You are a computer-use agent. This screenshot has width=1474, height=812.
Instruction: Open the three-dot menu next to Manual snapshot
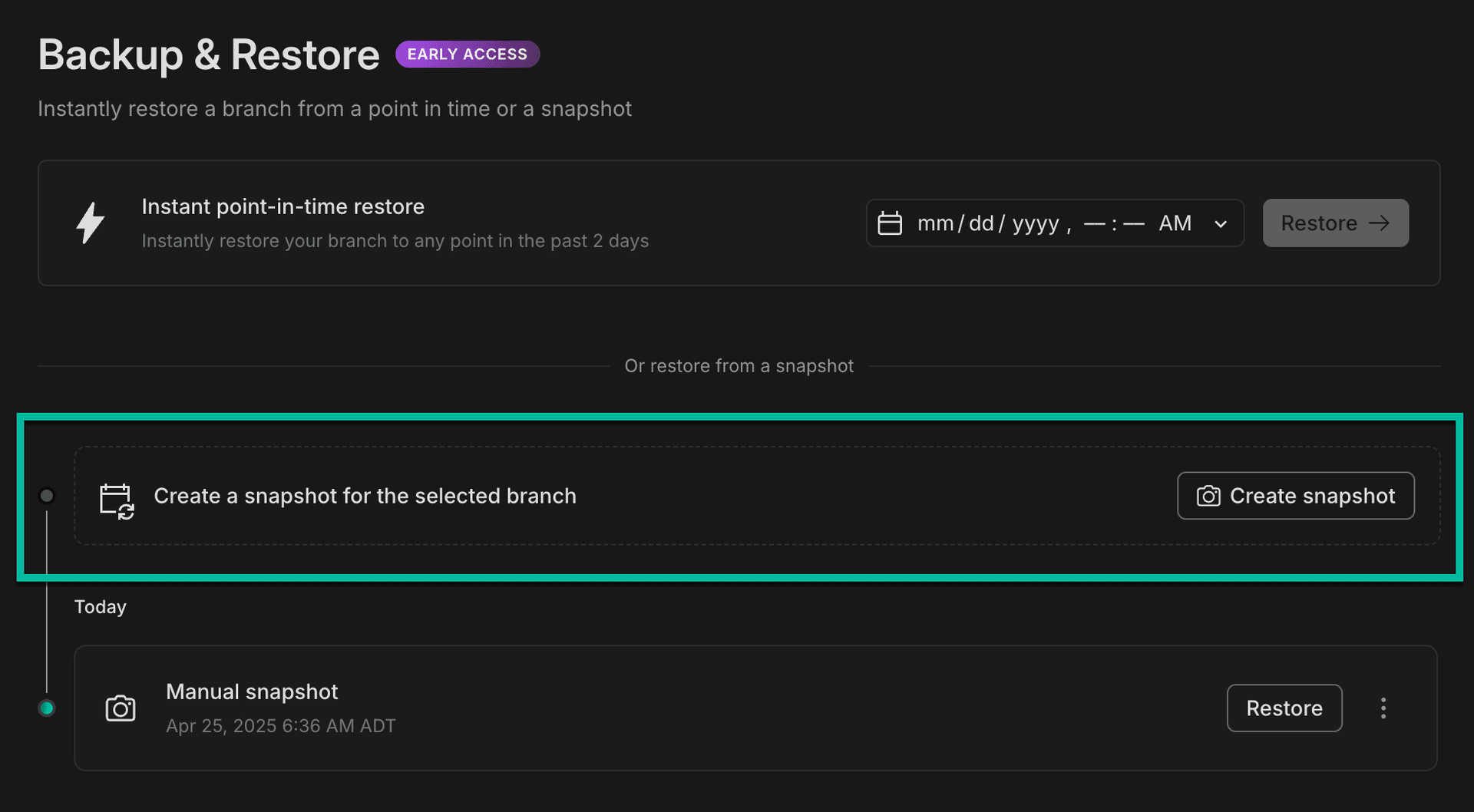click(1383, 708)
